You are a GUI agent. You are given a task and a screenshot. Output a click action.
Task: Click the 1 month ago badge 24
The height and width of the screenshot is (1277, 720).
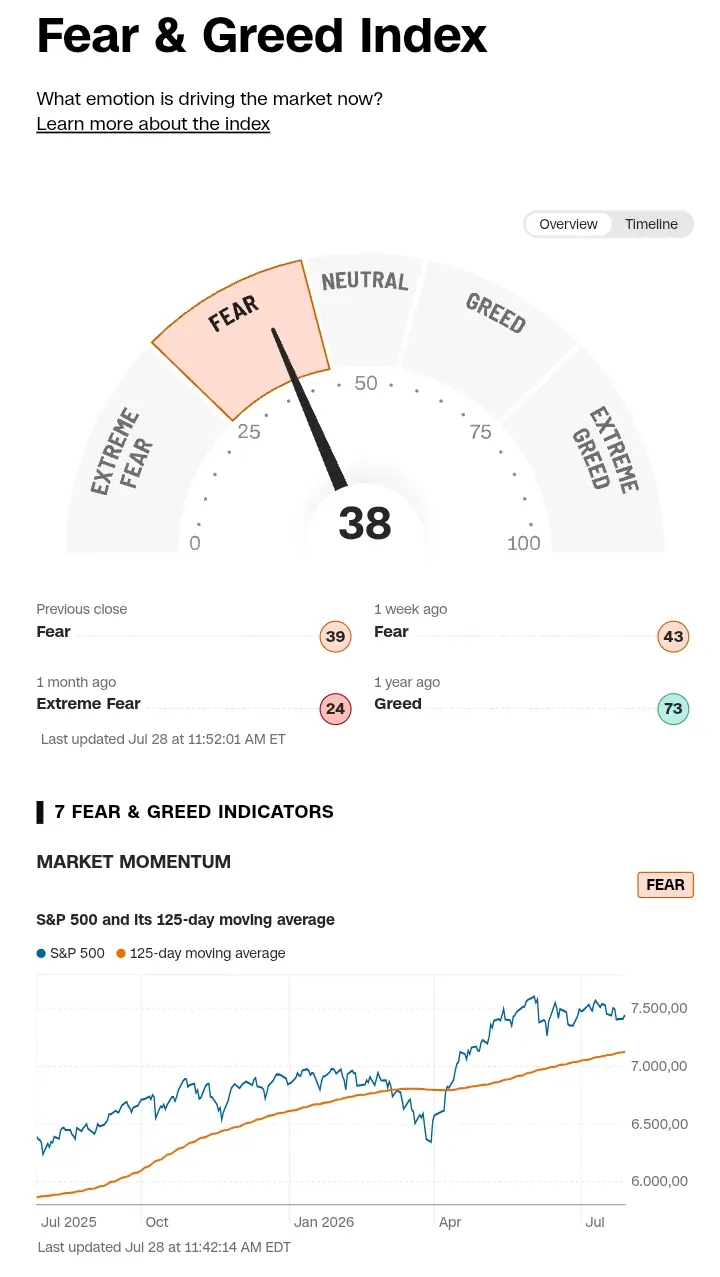click(x=335, y=709)
